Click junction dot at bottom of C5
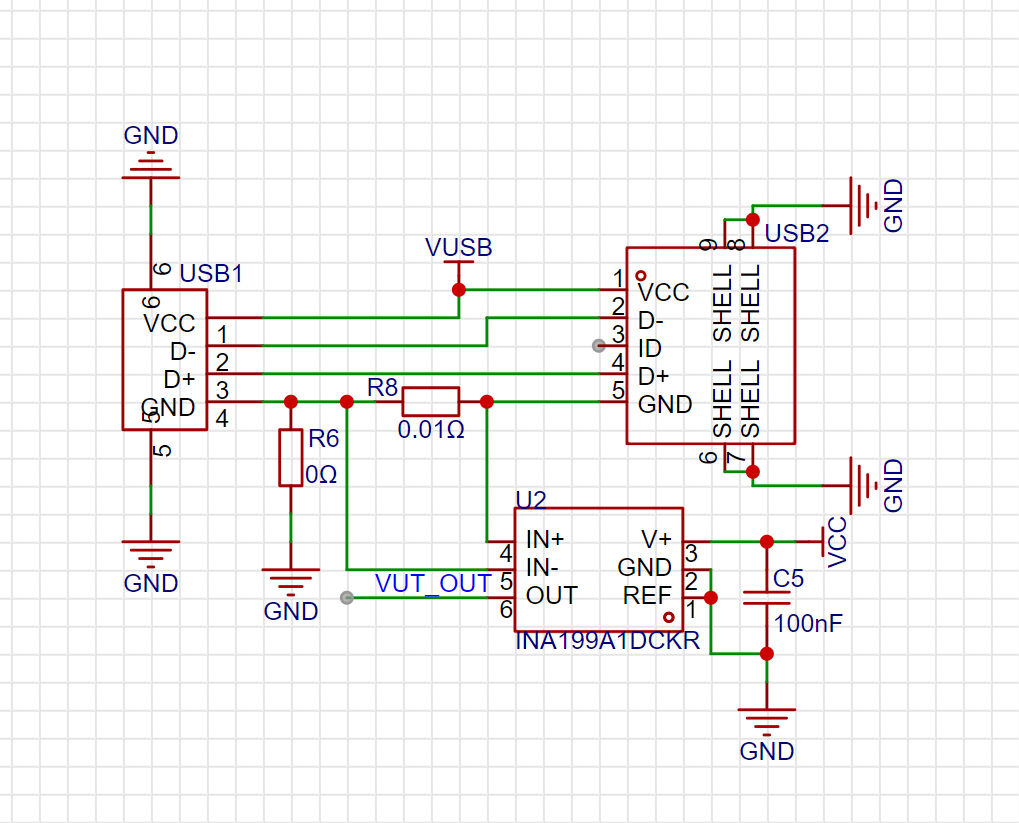 767,654
